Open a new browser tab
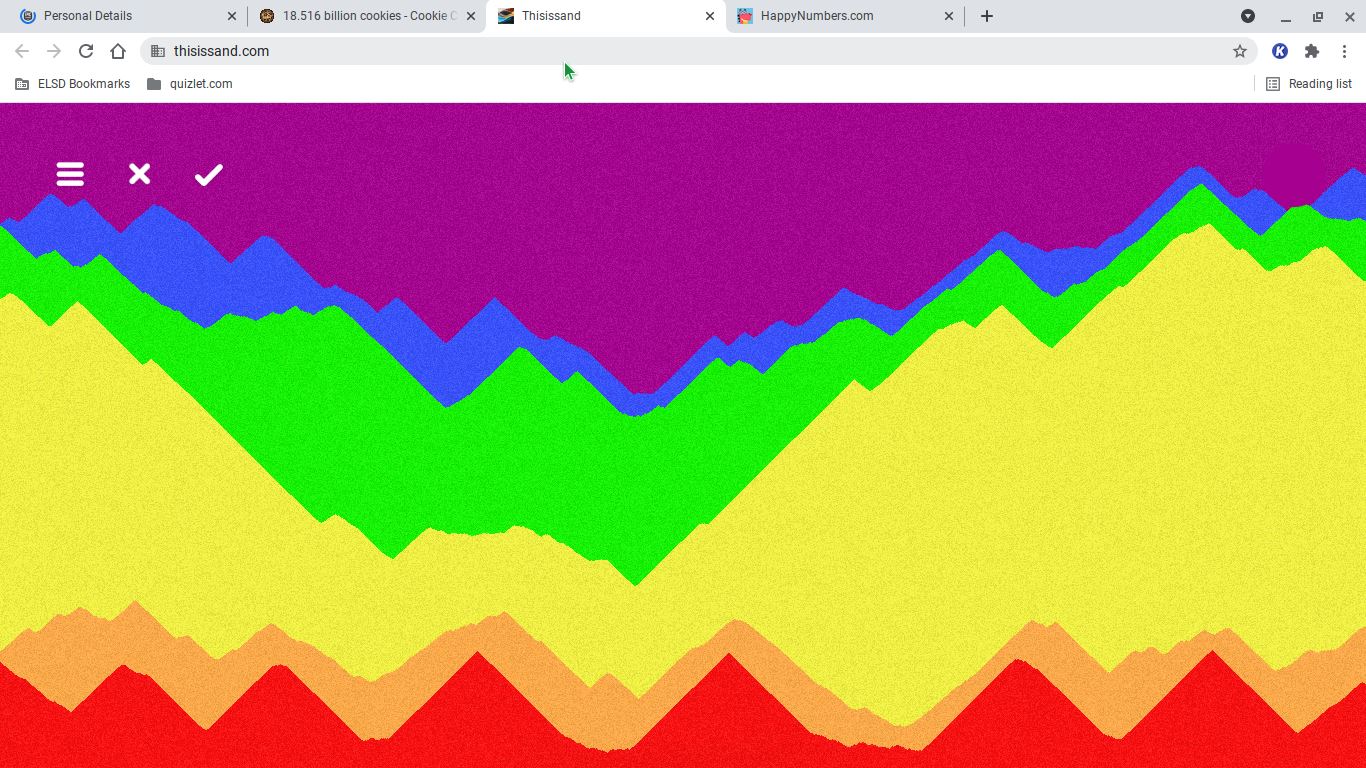The width and height of the screenshot is (1366, 768). [x=987, y=16]
